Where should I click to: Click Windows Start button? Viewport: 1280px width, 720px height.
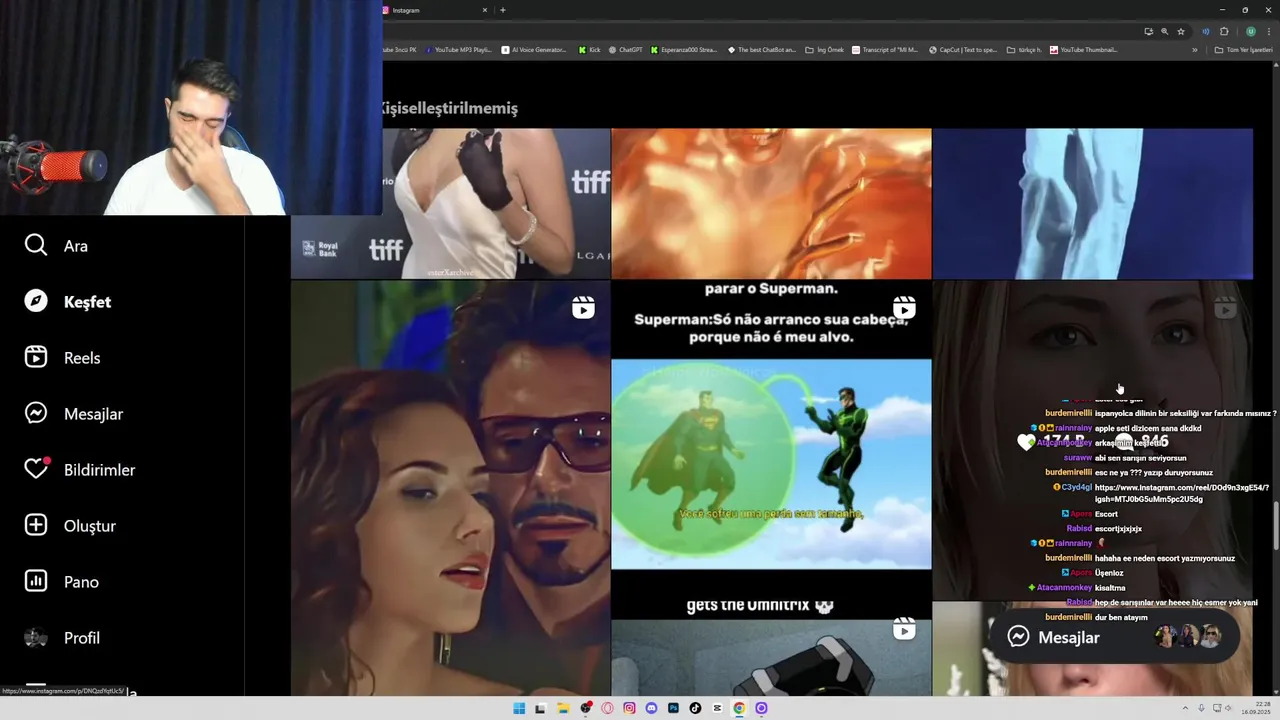[x=519, y=708]
